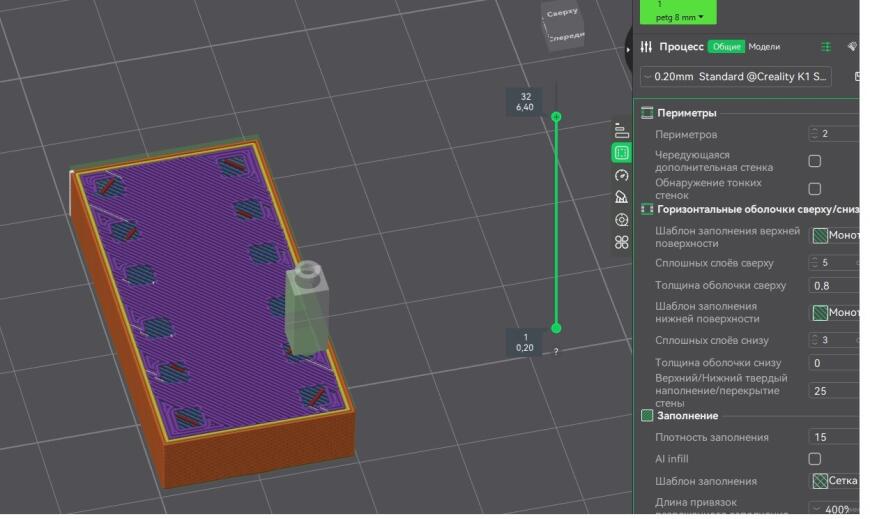Open the speed settings gauge icon
The height and width of the screenshot is (519, 870).
click(621, 175)
